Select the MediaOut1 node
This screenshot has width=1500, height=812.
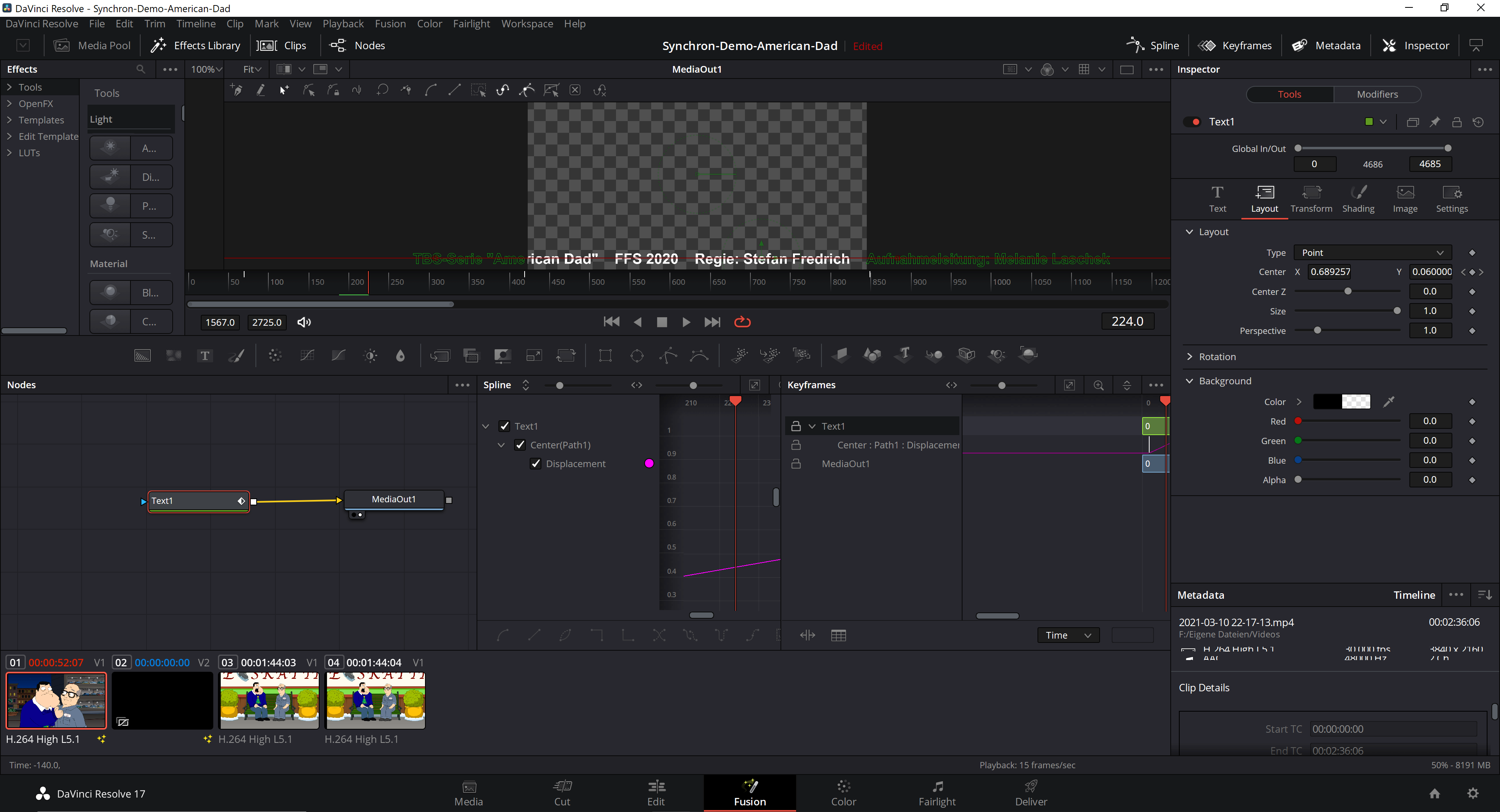click(x=394, y=499)
